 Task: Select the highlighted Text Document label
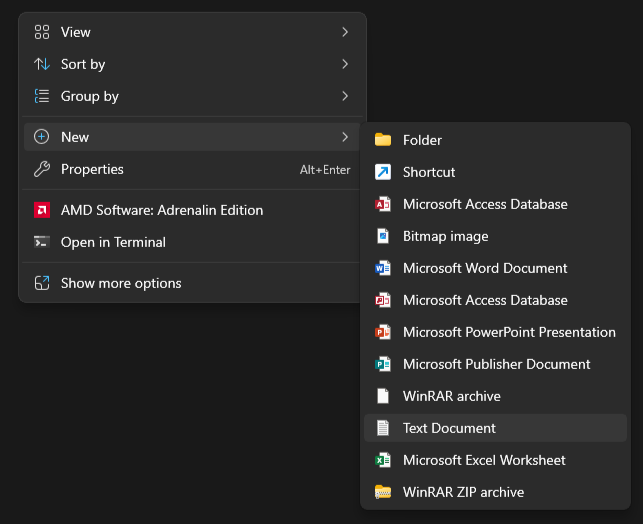pyautogui.click(x=449, y=428)
